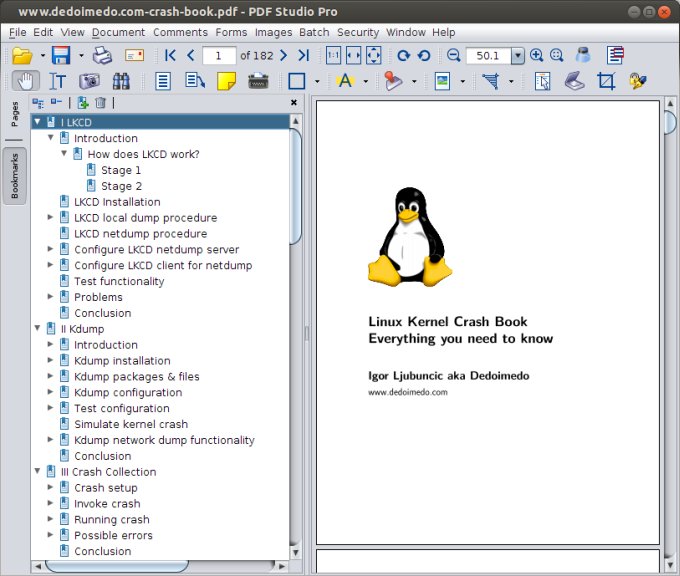680x576 pixels.
Task: Click the email document envelope icon
Action: (x=134, y=56)
